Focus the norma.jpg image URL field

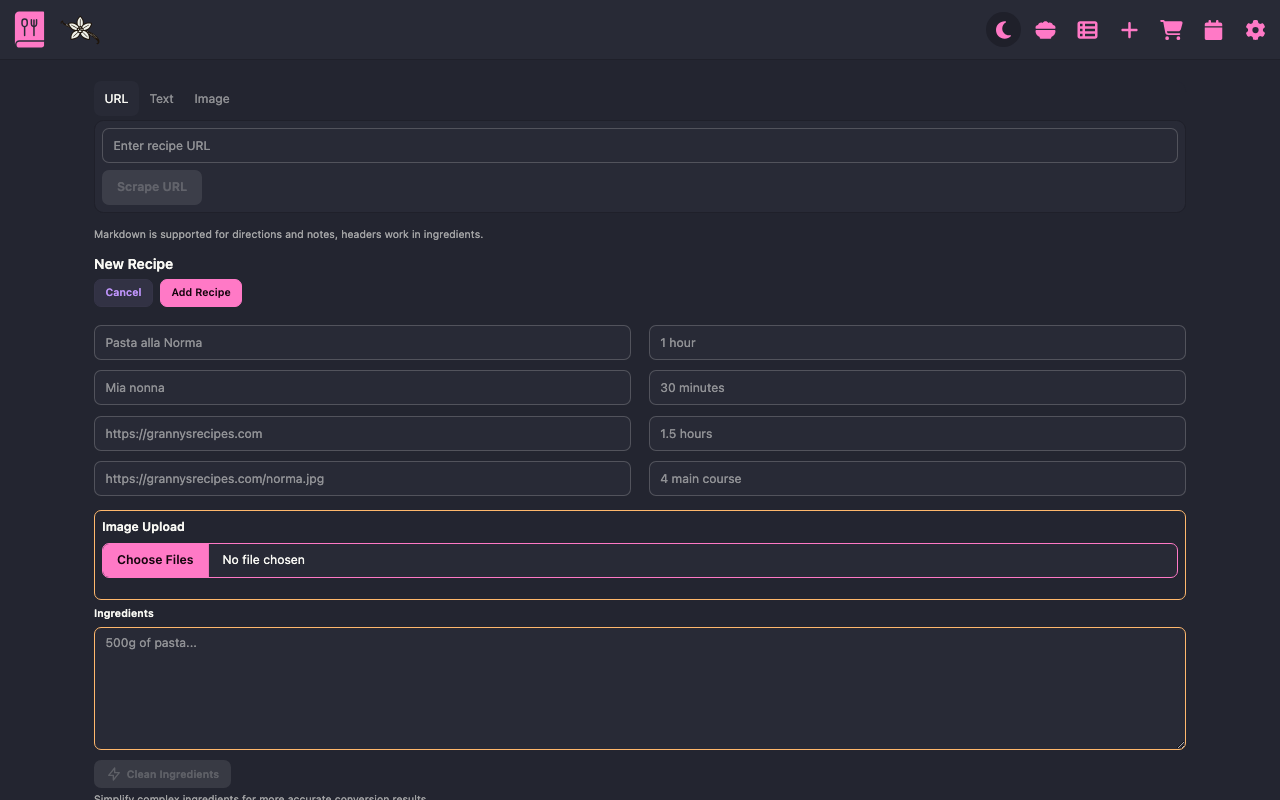(362, 478)
